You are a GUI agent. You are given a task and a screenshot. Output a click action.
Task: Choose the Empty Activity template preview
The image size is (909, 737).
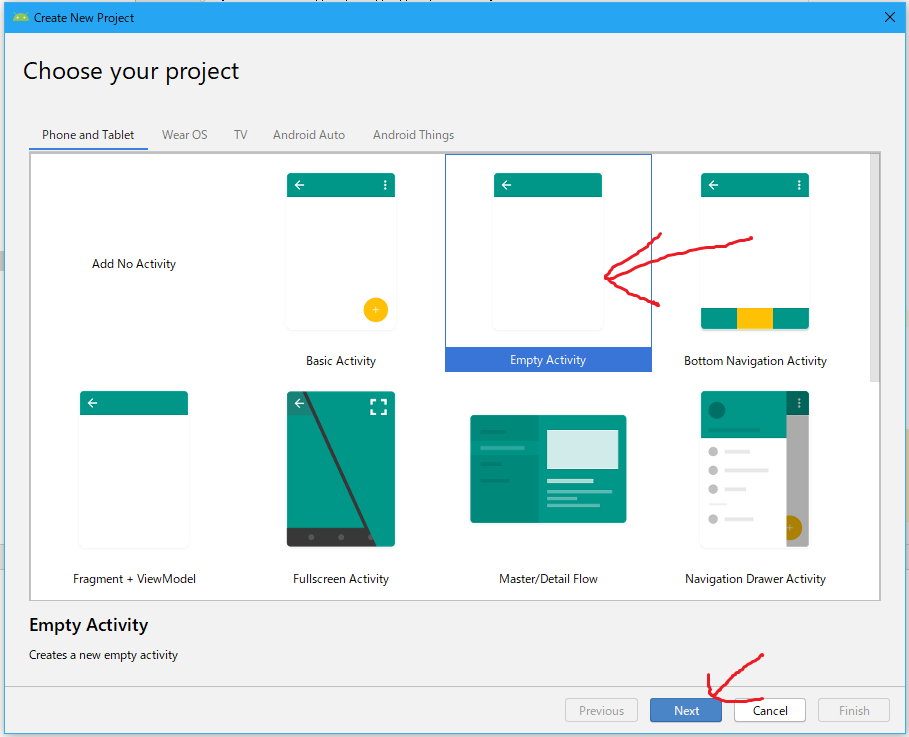coord(548,252)
